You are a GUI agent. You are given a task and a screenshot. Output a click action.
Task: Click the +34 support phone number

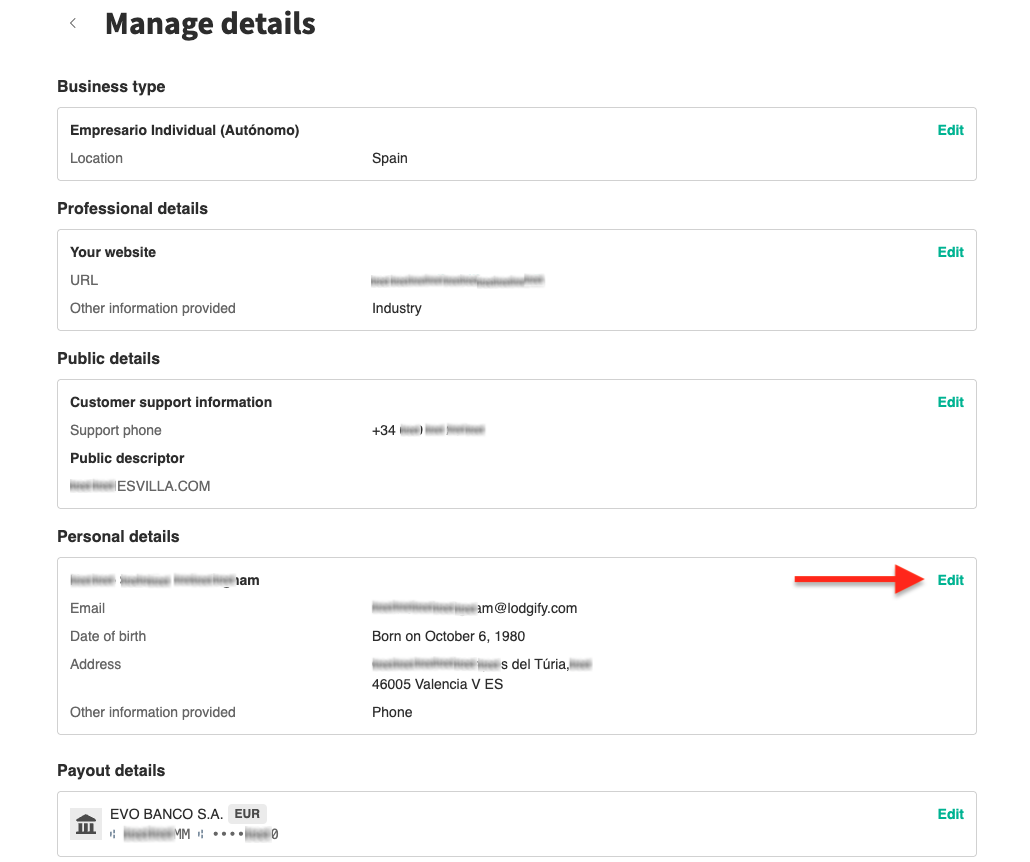[428, 430]
